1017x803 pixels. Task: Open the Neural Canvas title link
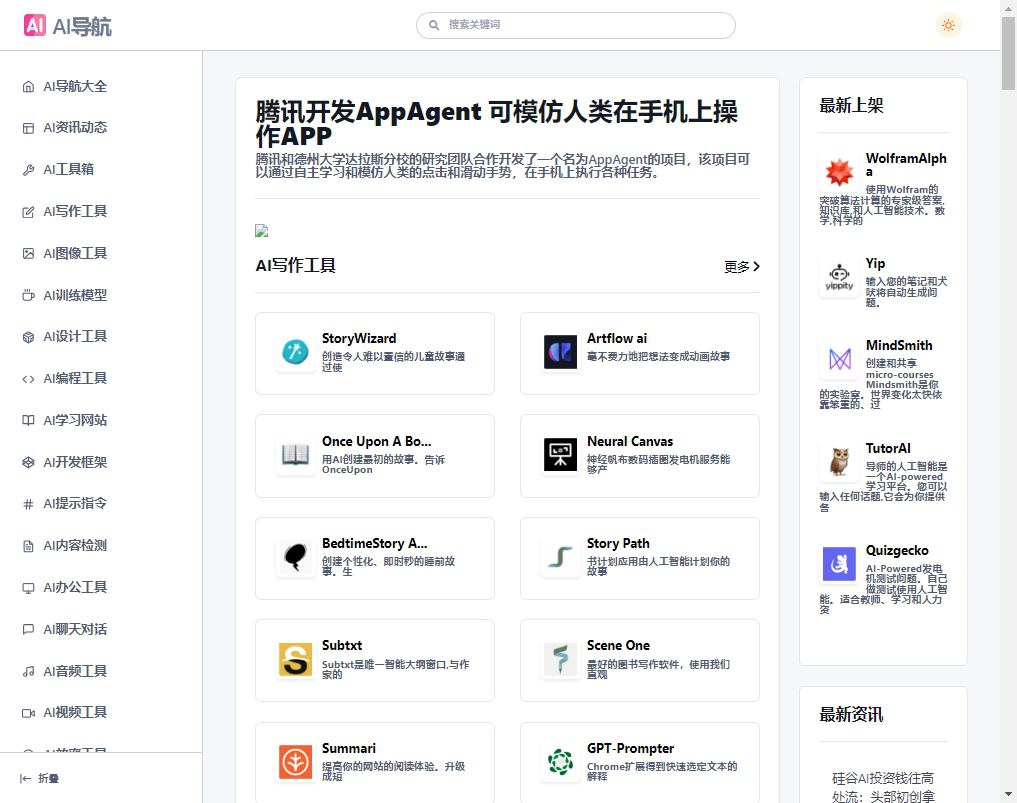[x=630, y=442]
